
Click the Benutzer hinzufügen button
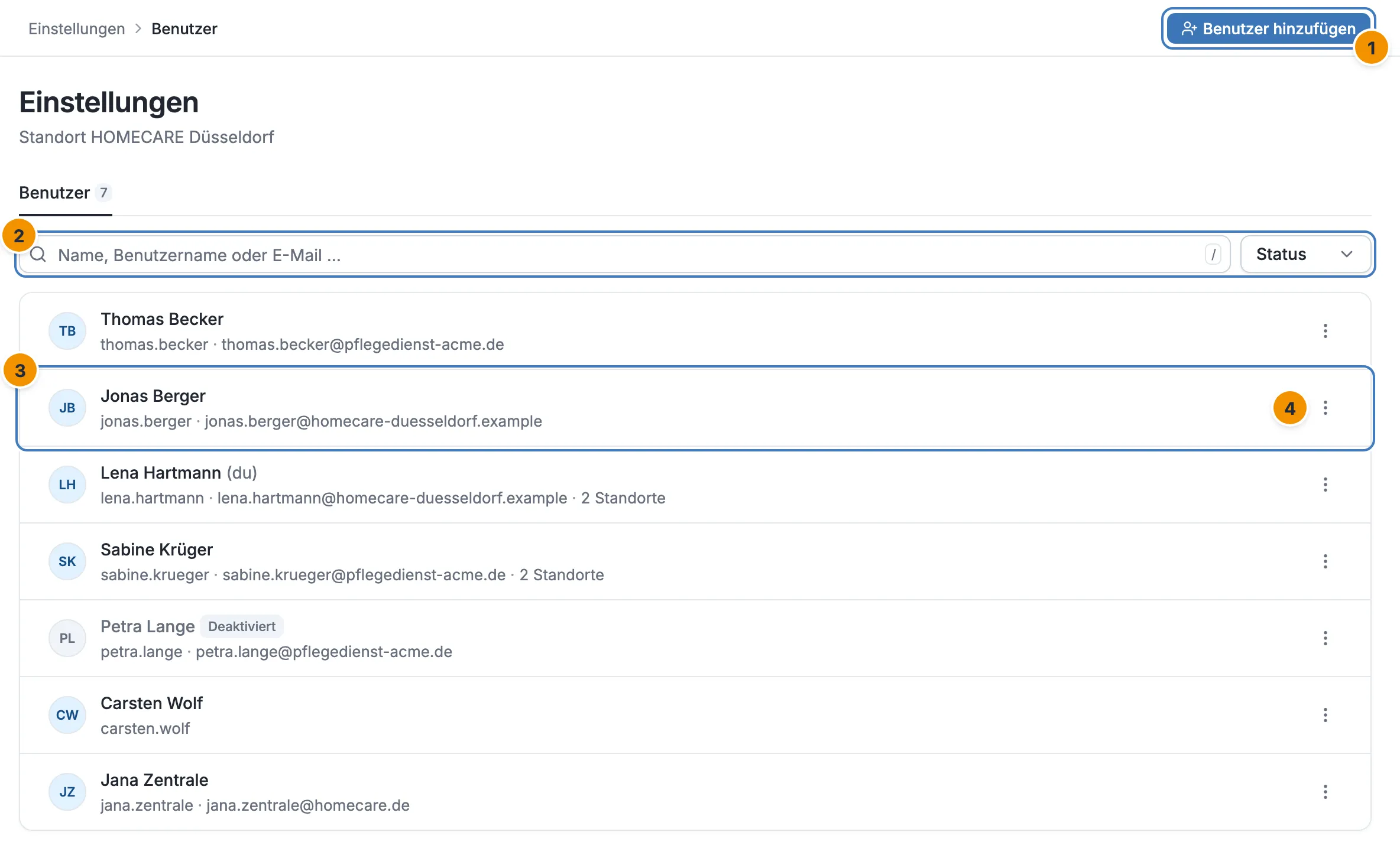click(x=1269, y=28)
